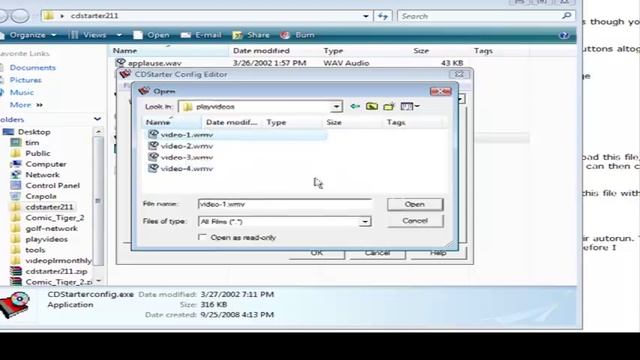The width and height of the screenshot is (640, 360).
Task: Select Crapola in folder tree
Action: (41, 196)
